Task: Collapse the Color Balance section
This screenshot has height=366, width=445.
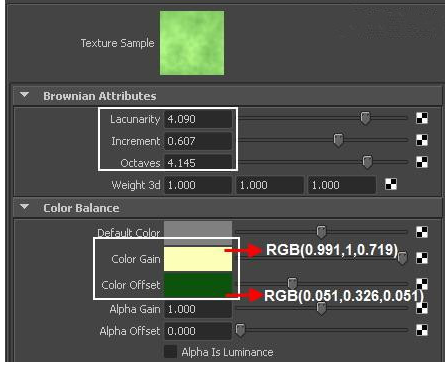Action: pyautogui.click(x=24, y=207)
